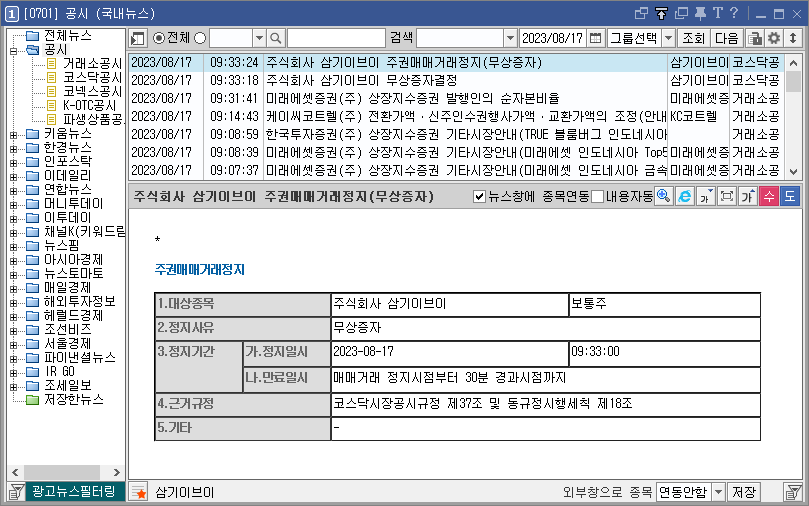Click the stock name input field
Viewport: 809px width, 506px height.
click(336, 38)
